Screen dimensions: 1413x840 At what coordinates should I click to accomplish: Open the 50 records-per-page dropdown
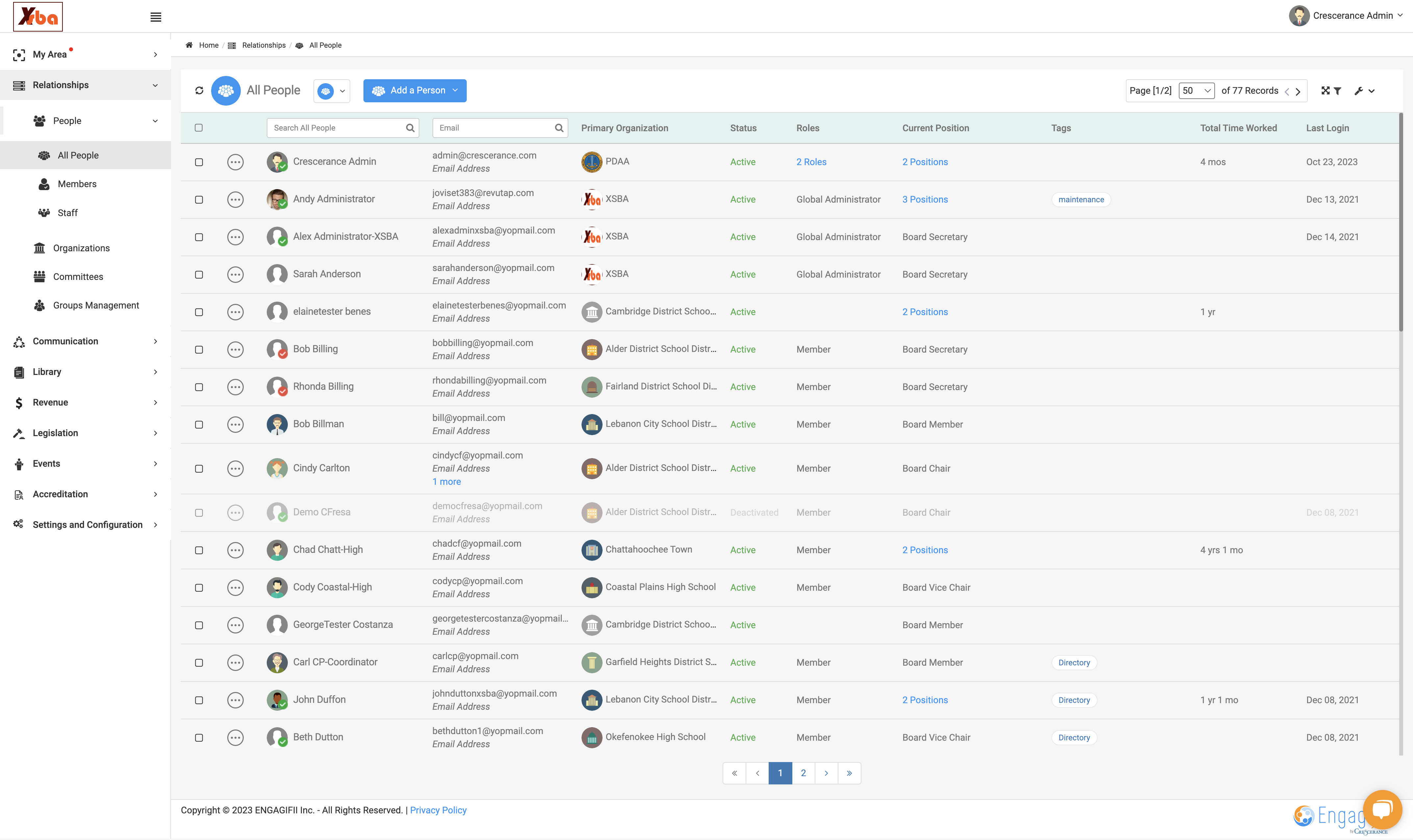pyautogui.click(x=1196, y=90)
